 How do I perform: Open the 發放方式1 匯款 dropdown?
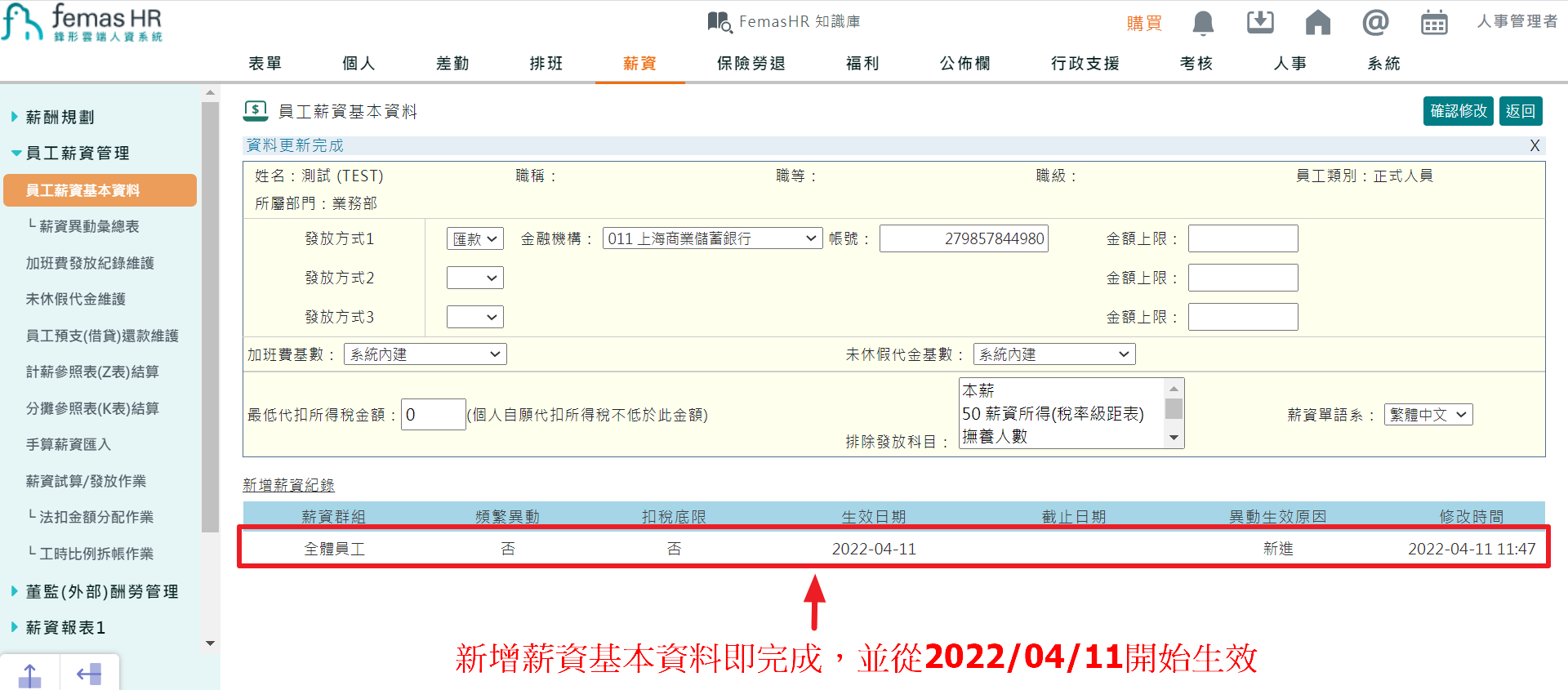pos(475,238)
